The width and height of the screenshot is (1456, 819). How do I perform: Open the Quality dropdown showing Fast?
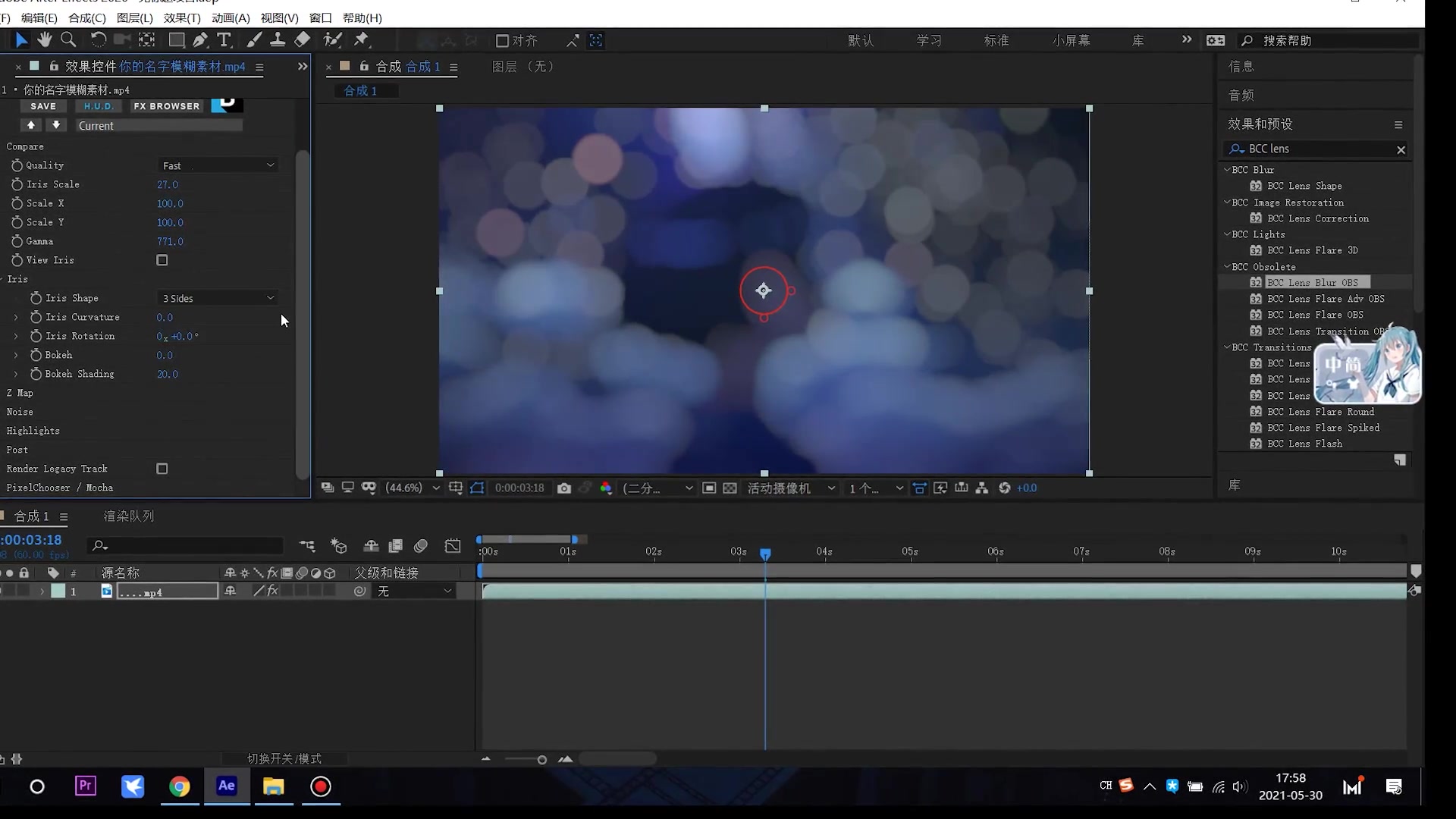point(218,165)
